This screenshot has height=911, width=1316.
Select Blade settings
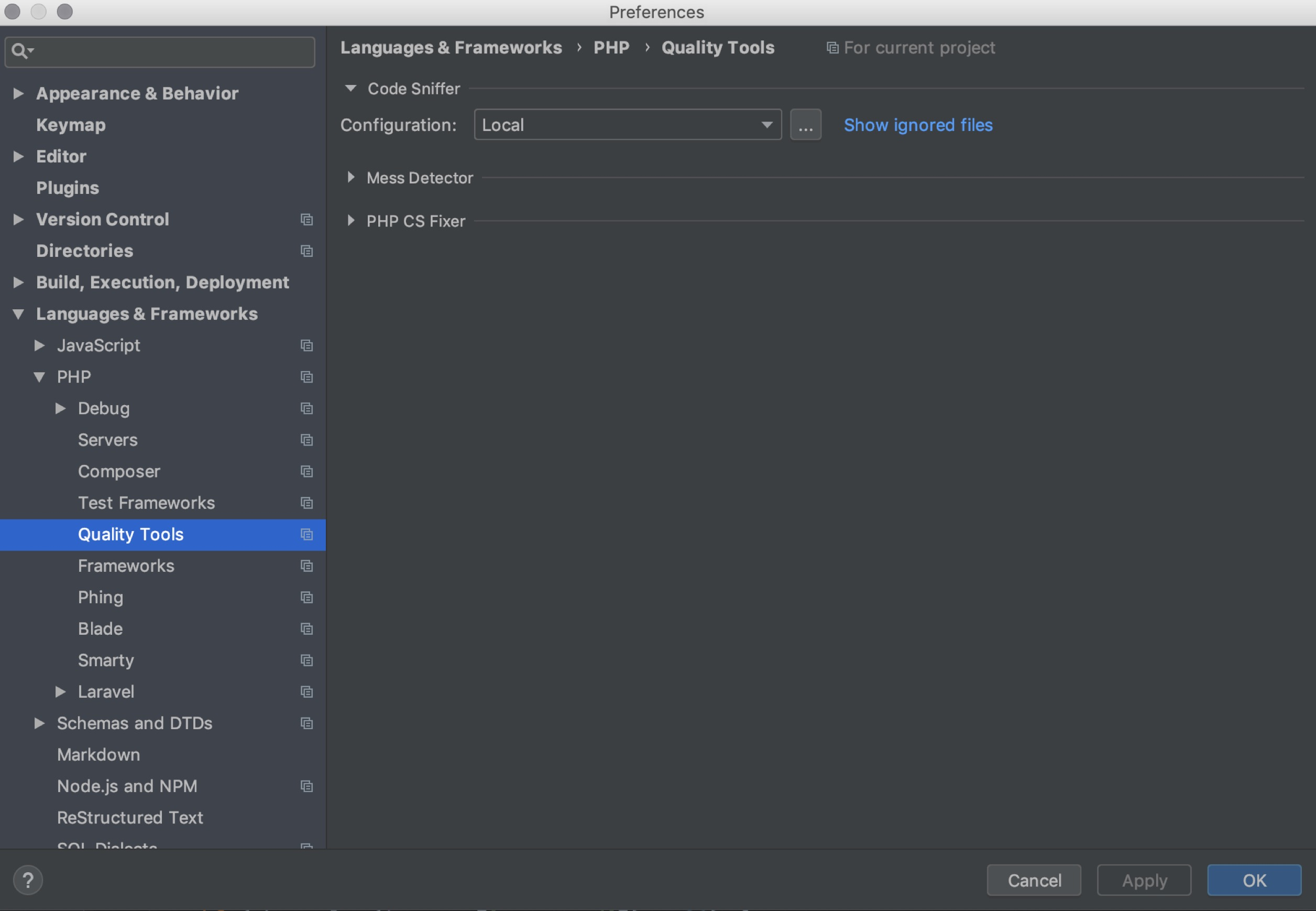tap(101, 629)
